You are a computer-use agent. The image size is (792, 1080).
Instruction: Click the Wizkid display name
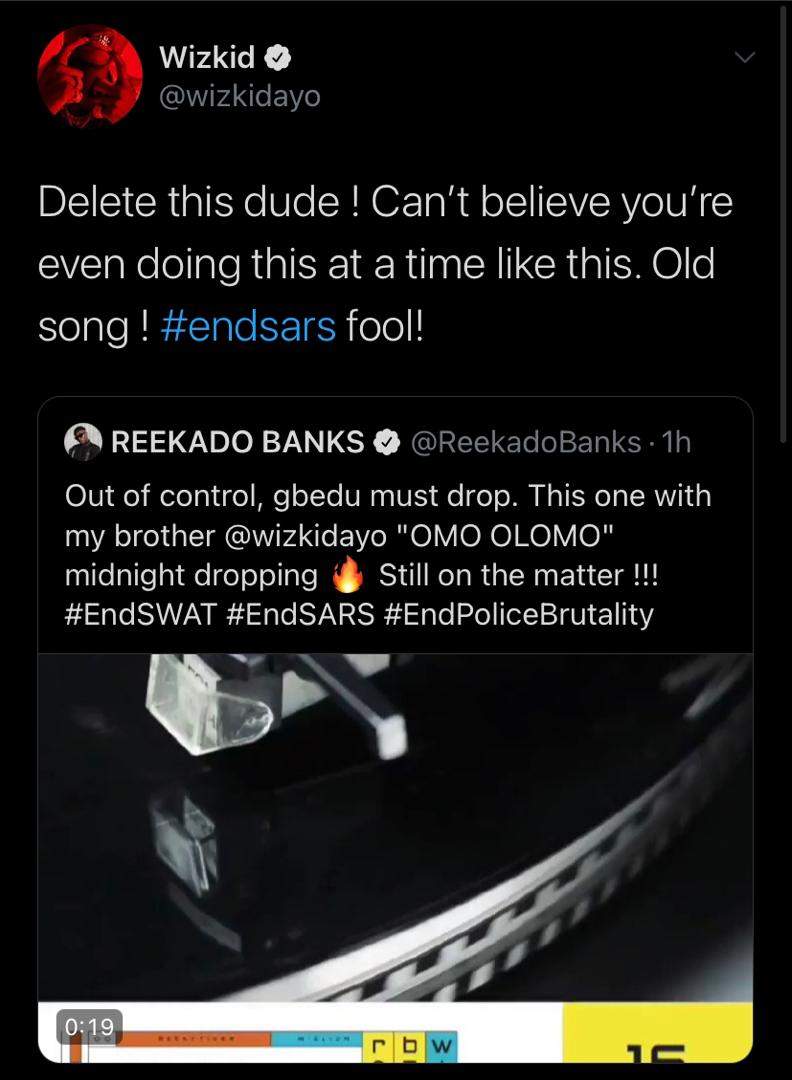click(206, 59)
